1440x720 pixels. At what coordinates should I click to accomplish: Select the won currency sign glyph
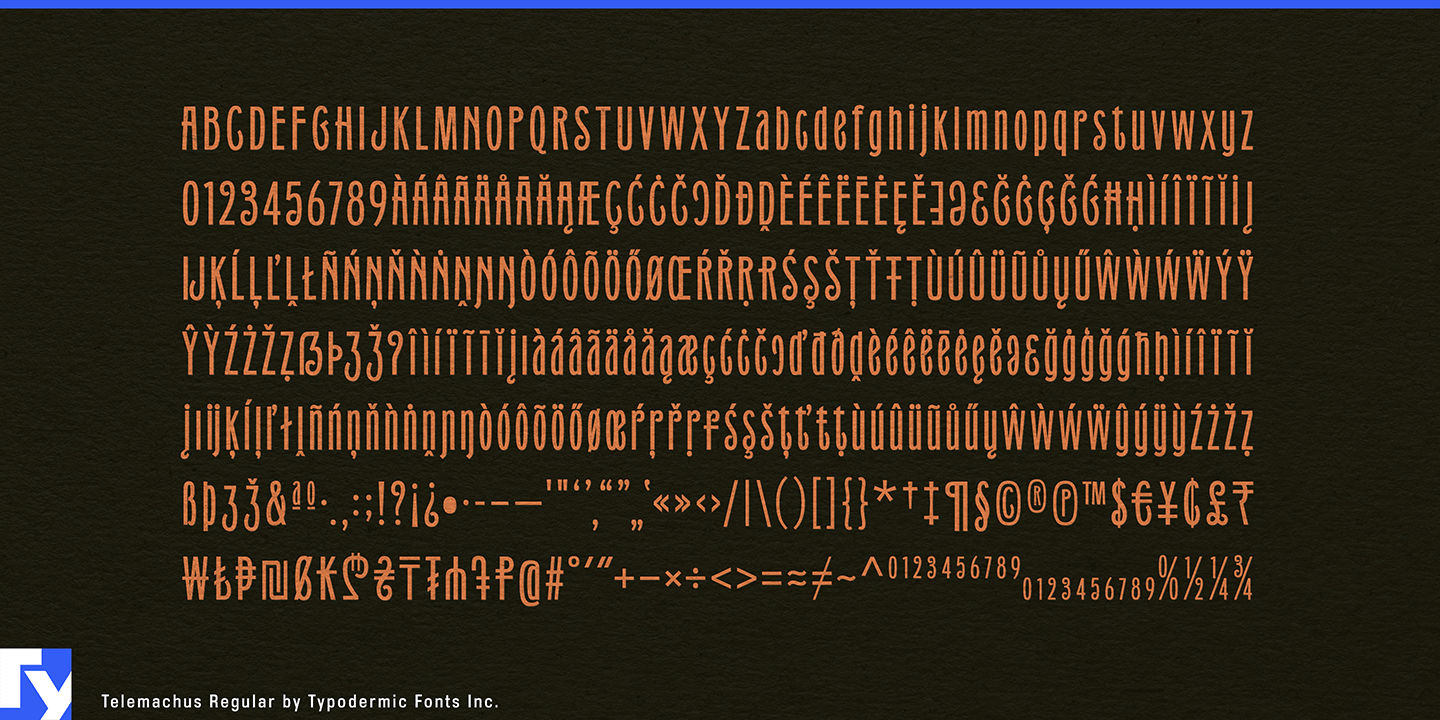pyautogui.click(x=194, y=582)
